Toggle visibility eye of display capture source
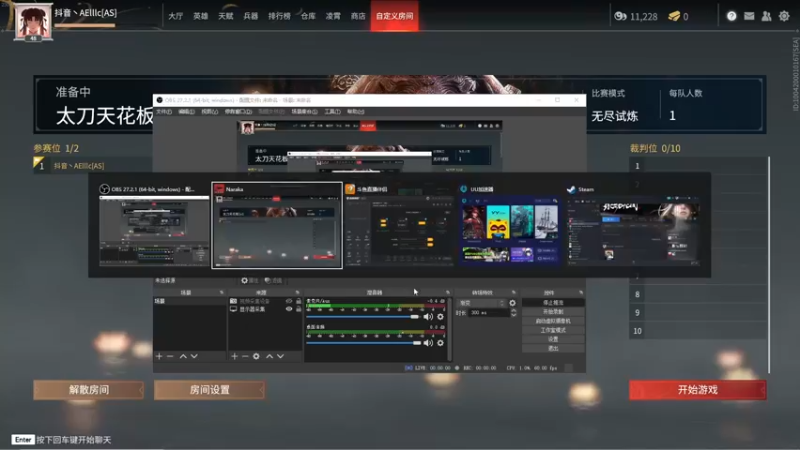This screenshot has height=450, width=800. [289, 309]
